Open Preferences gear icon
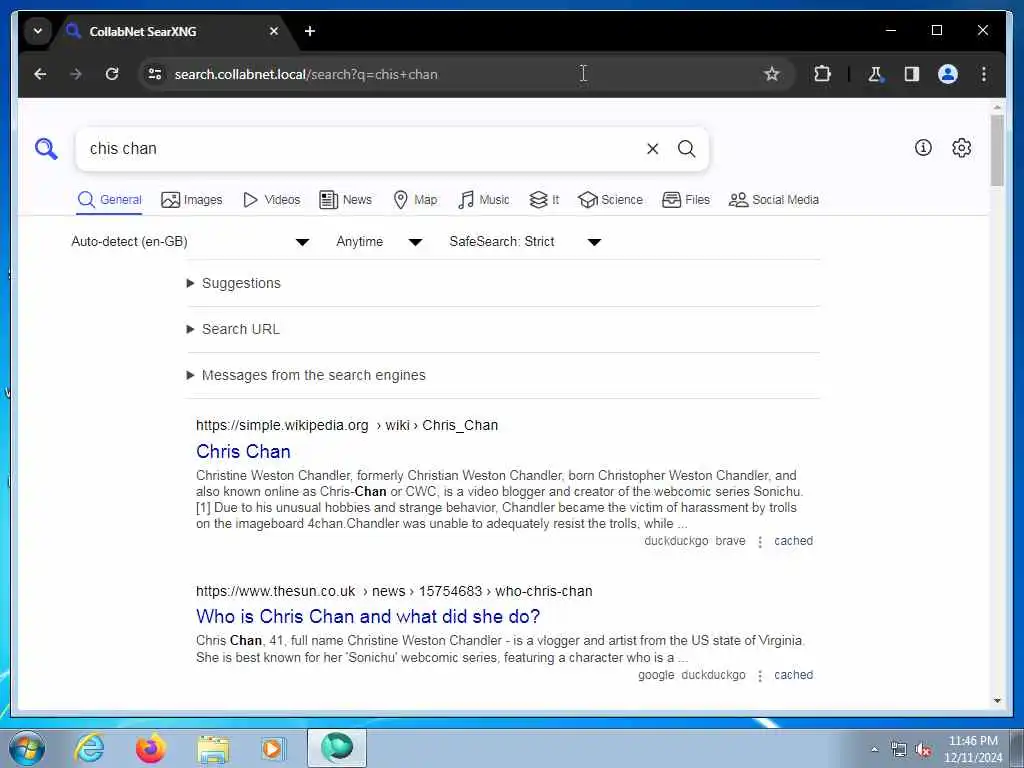The image size is (1024, 768). coord(961,148)
